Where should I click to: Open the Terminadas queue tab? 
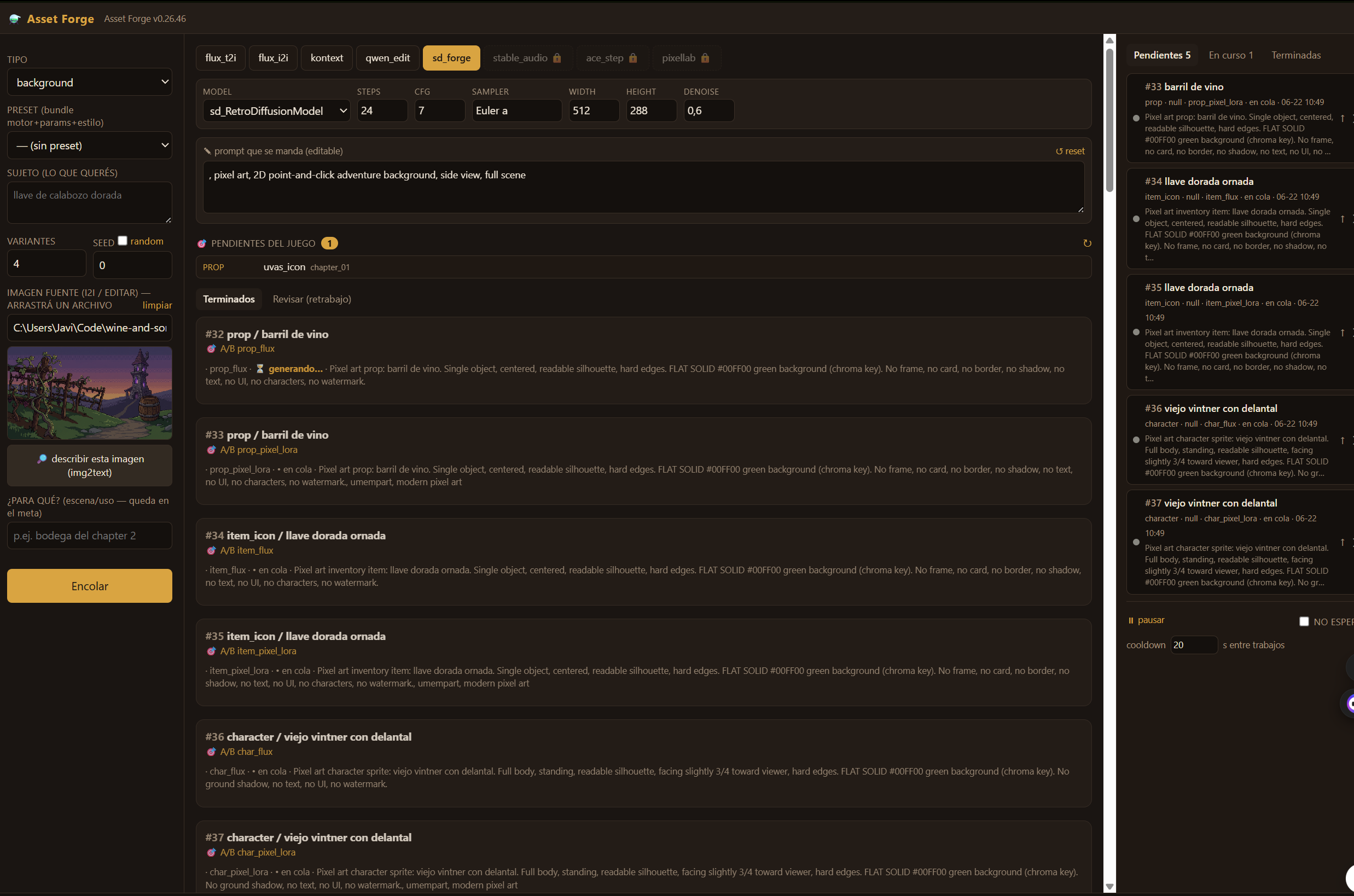tap(1295, 55)
